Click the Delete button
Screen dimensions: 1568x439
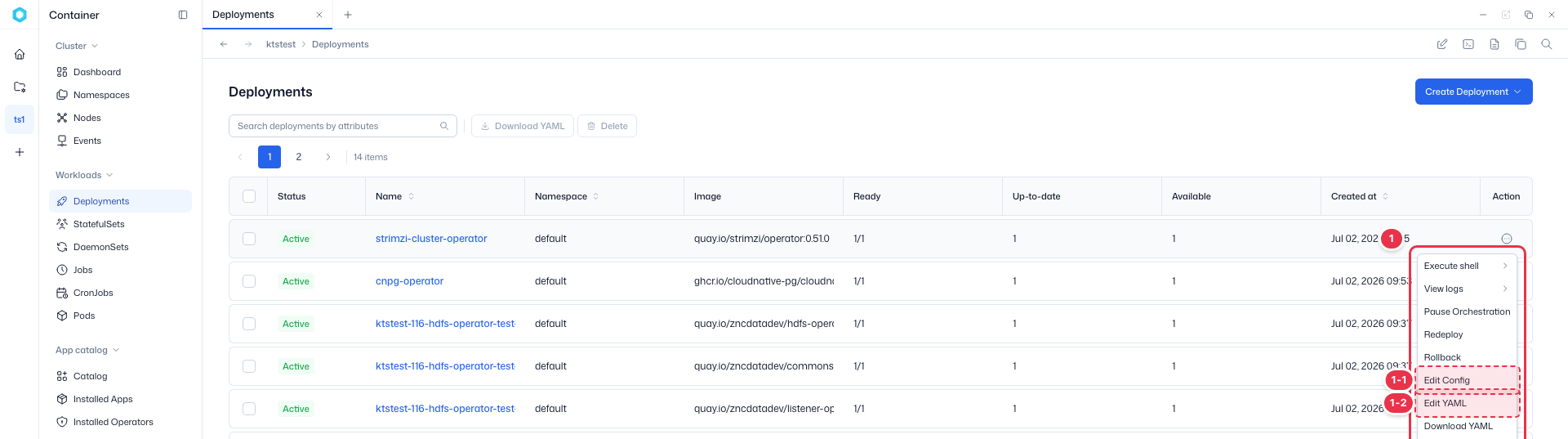tap(608, 126)
